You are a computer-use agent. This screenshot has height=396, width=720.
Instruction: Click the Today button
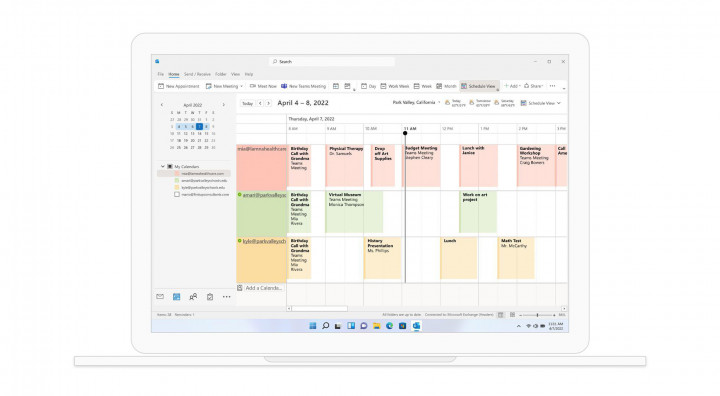point(248,103)
